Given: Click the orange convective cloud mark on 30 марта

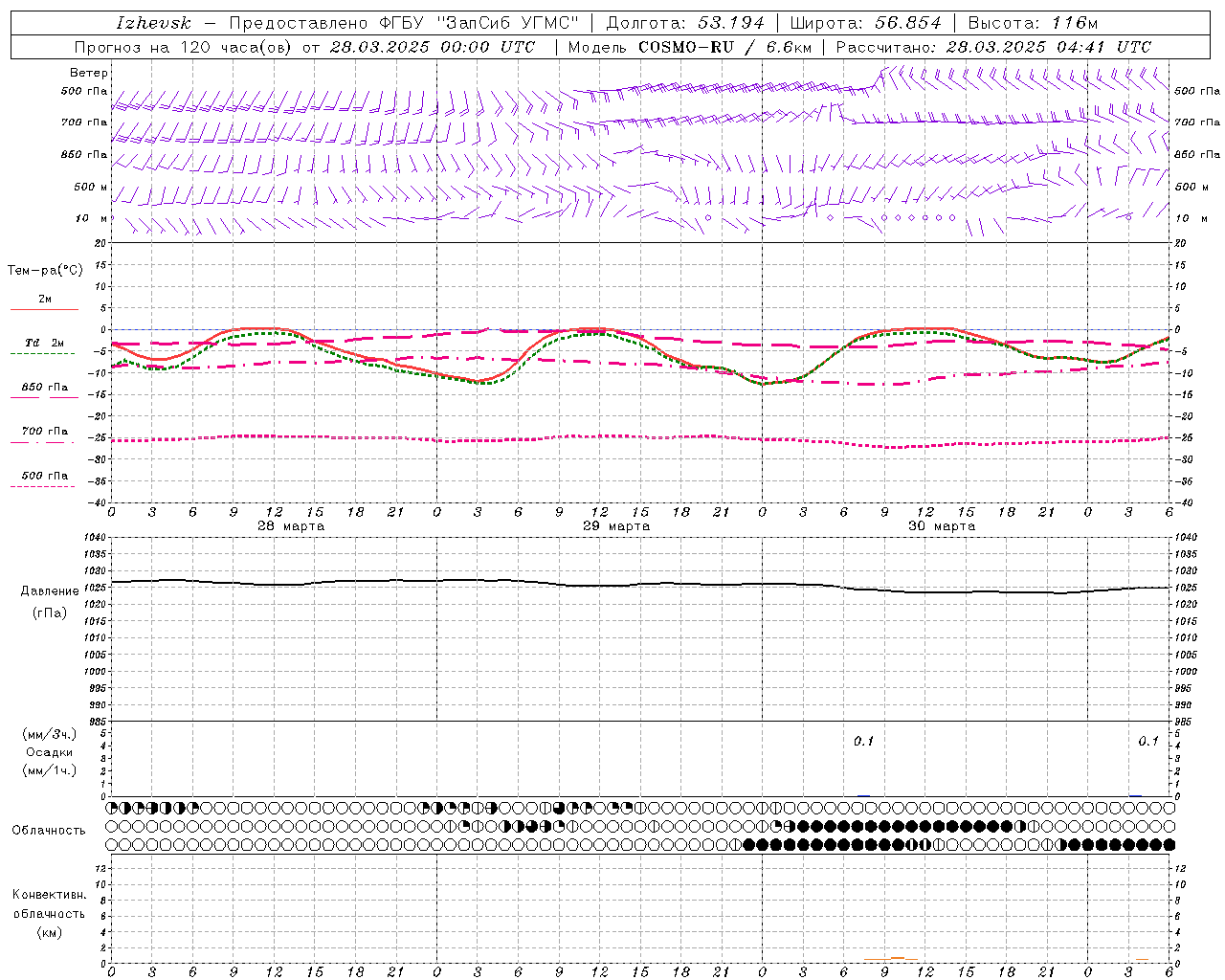Looking at the screenshot, I should pyautogui.click(x=891, y=959).
